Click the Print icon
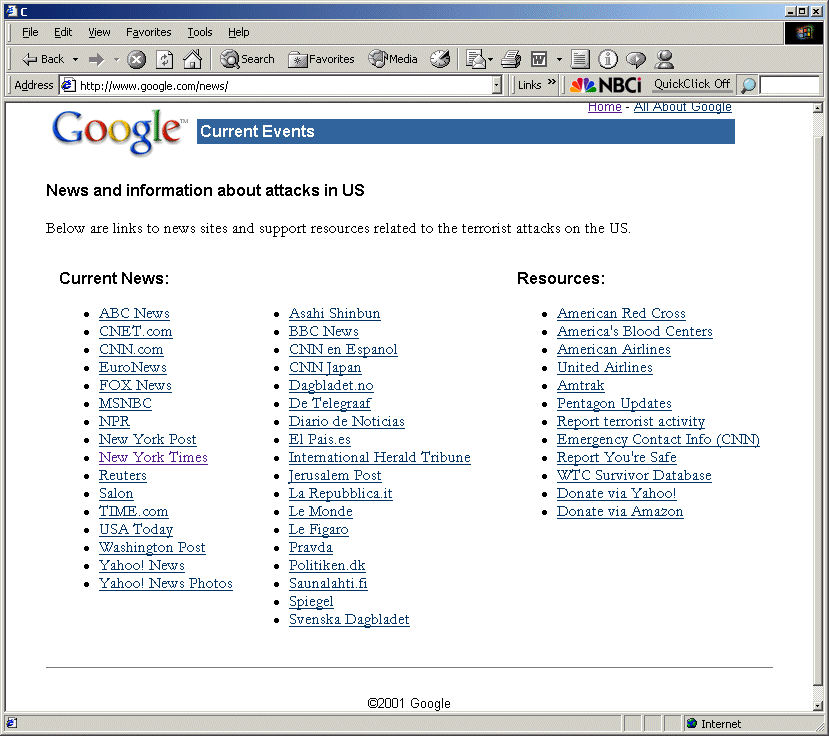 (511, 60)
